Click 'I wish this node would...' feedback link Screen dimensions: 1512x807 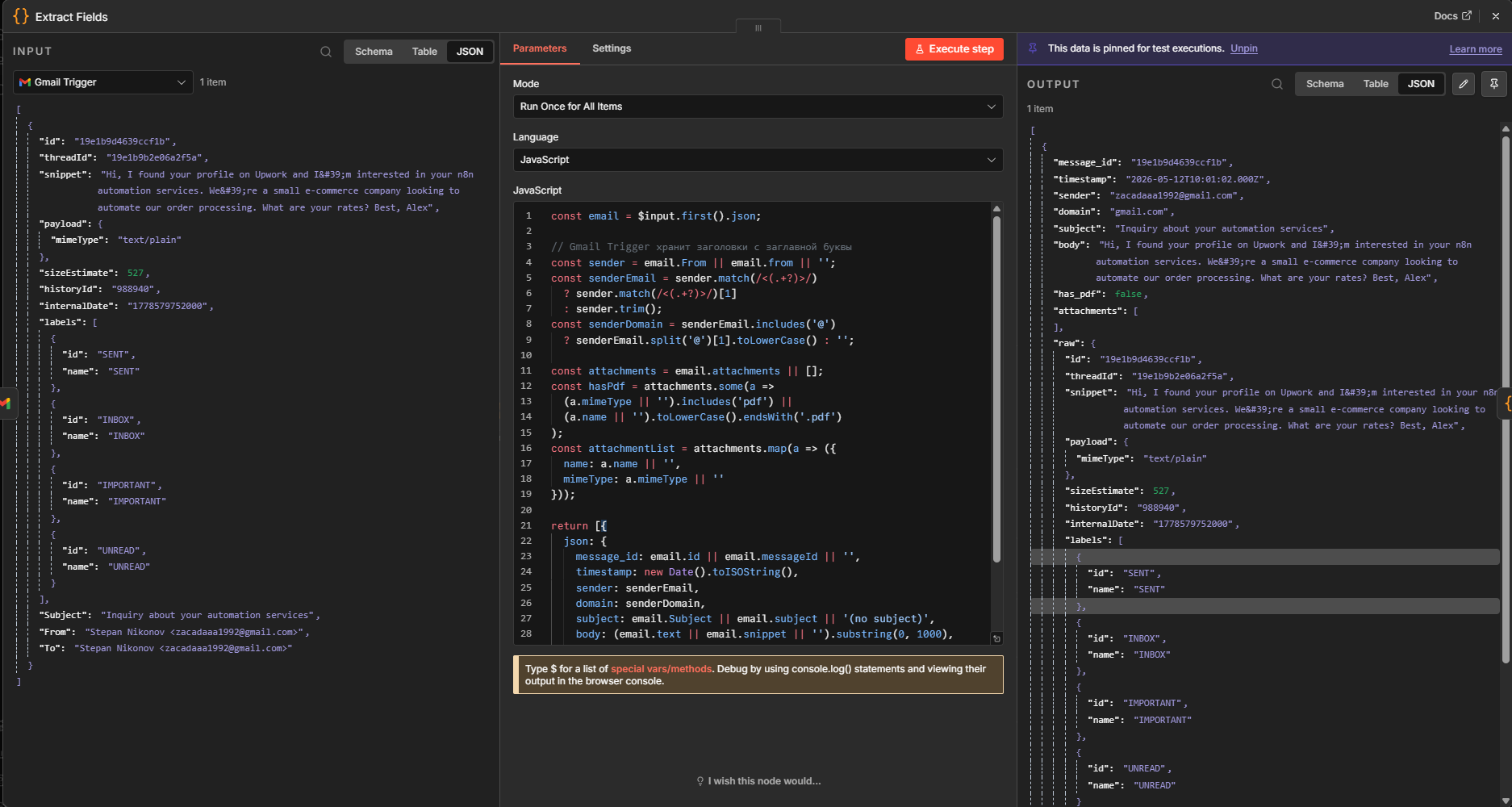coord(758,781)
